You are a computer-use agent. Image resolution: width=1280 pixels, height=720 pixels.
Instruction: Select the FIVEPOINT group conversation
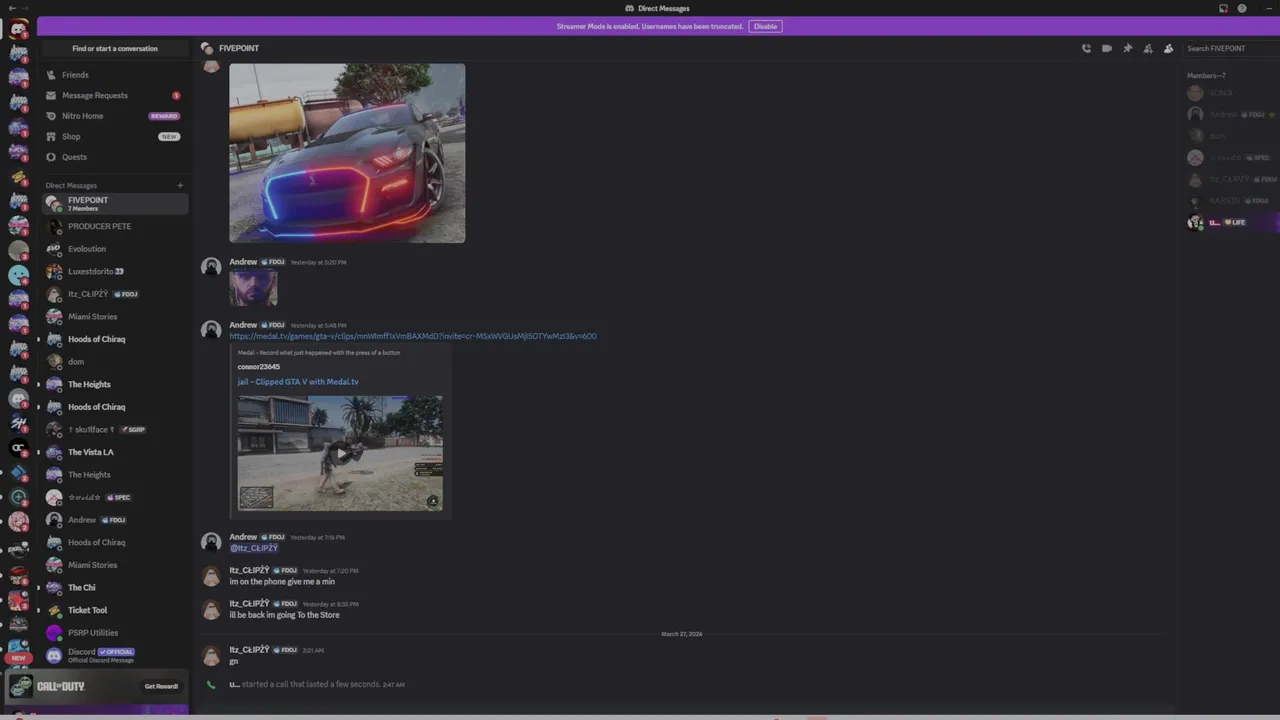114,204
